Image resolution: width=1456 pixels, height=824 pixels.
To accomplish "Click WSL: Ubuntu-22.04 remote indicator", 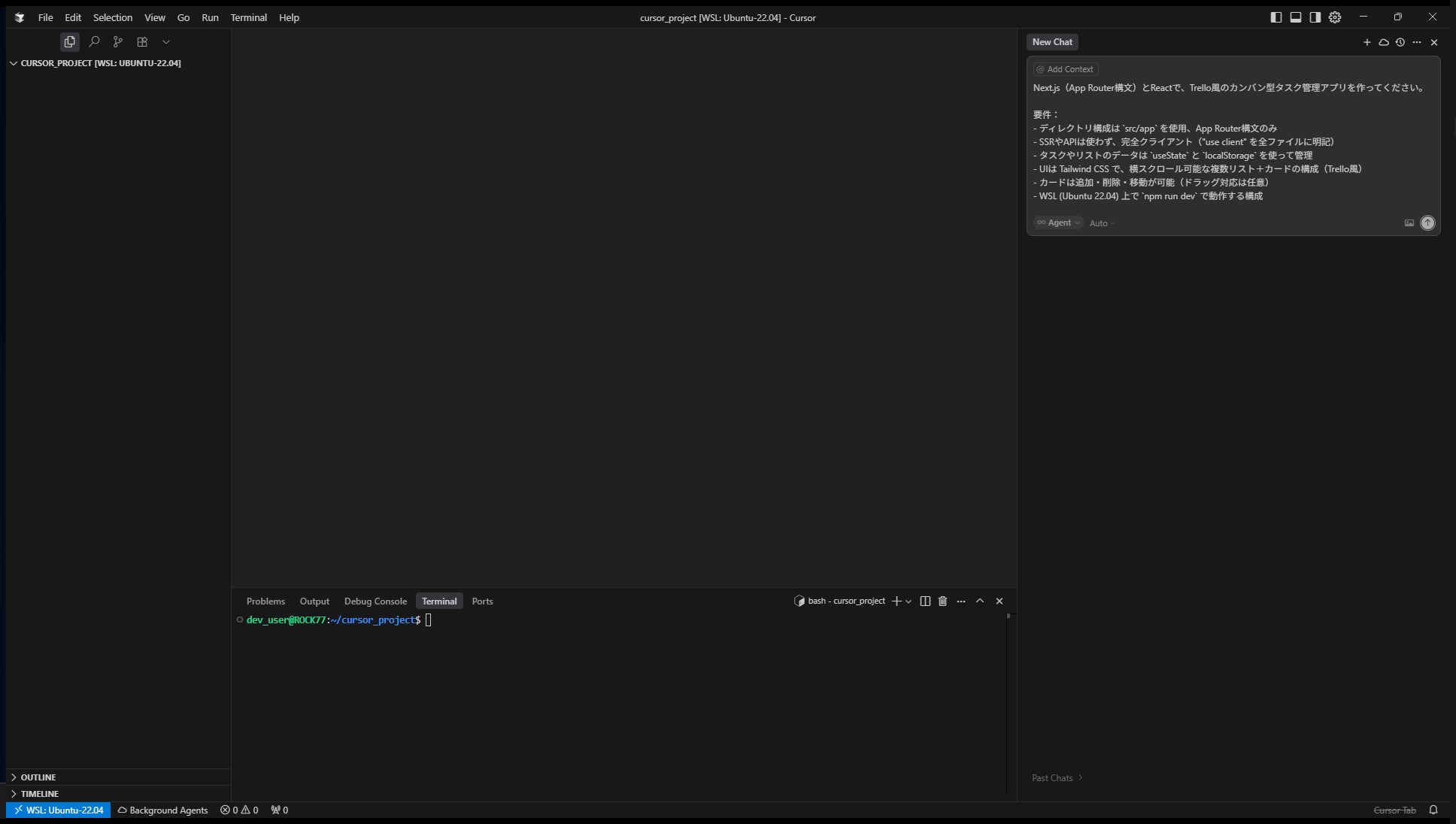I will [59, 810].
